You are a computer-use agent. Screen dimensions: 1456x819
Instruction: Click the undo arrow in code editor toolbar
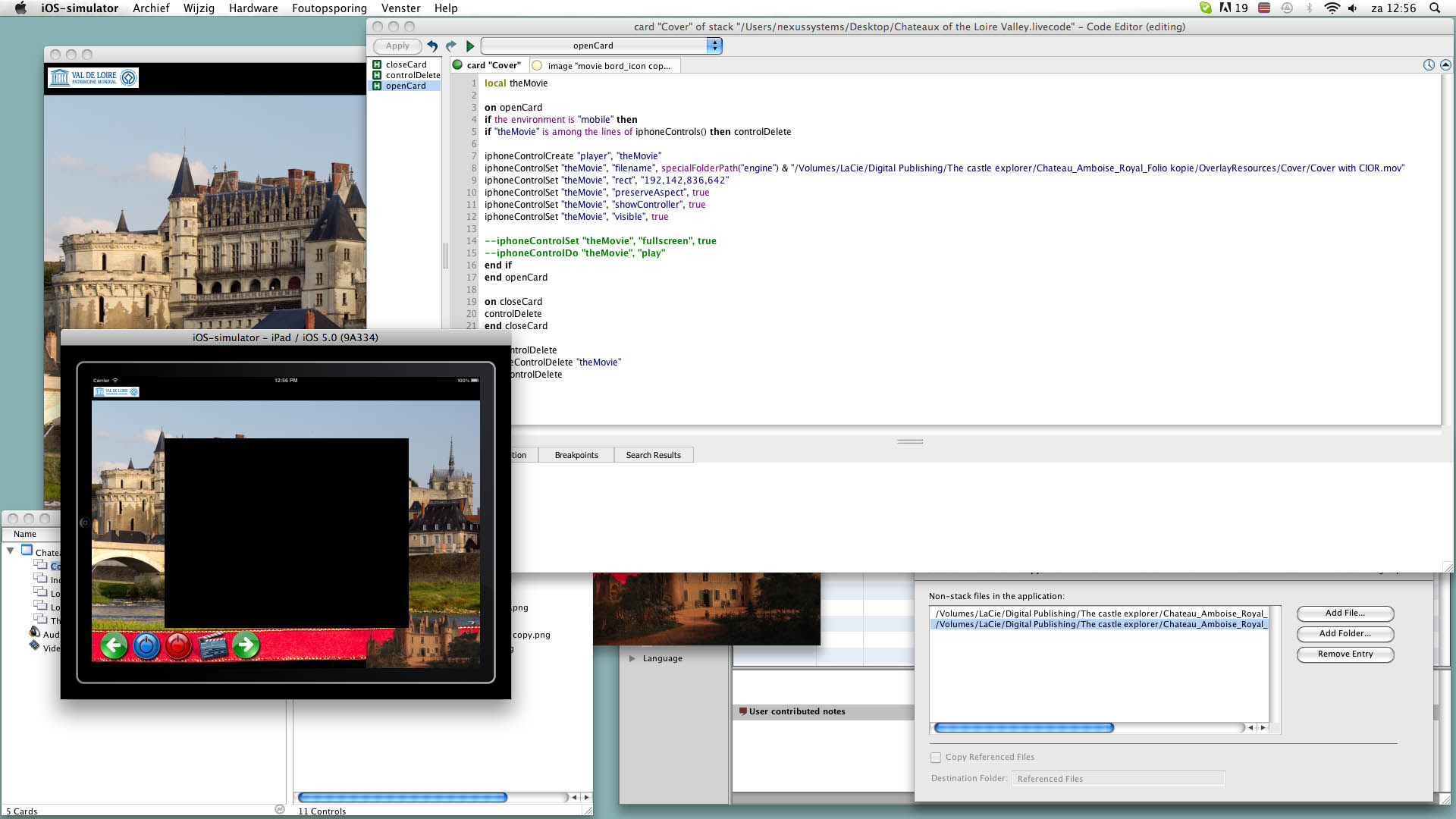432,46
